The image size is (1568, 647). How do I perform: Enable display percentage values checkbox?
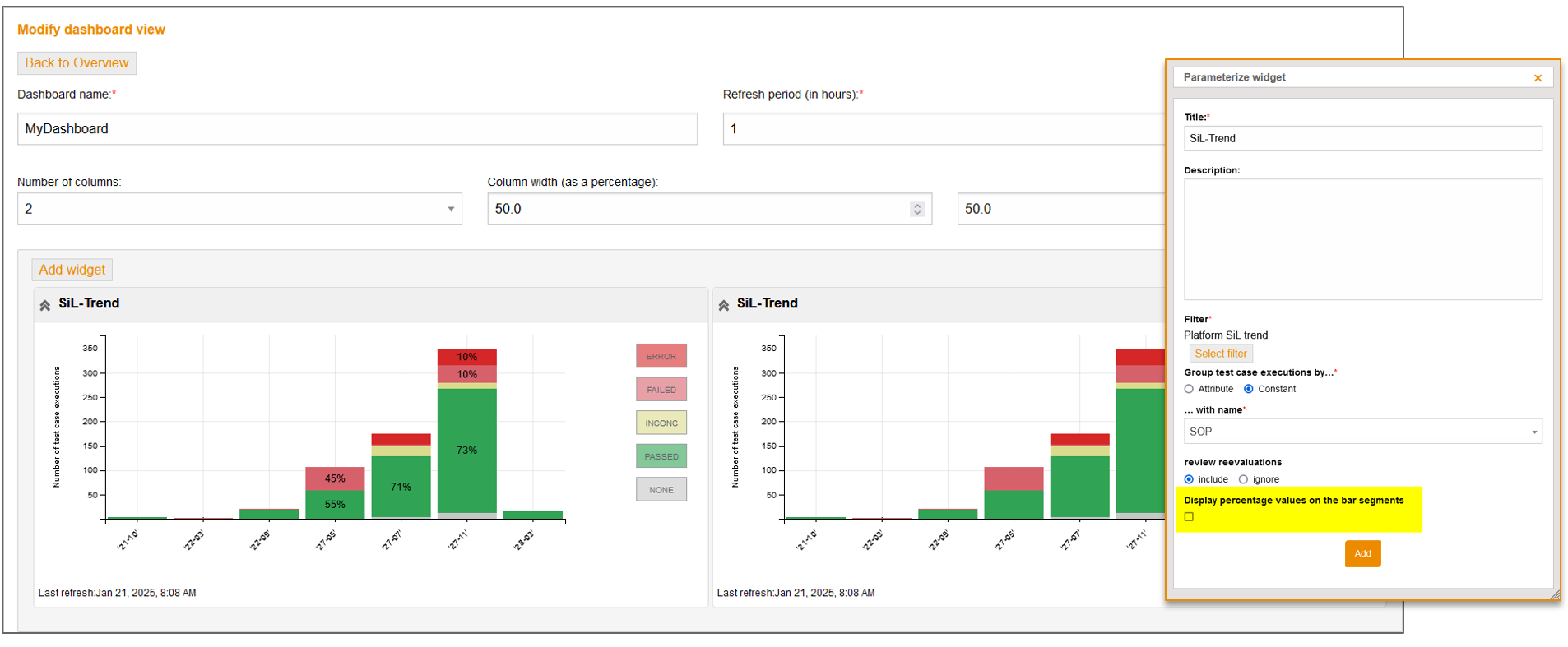click(1189, 517)
